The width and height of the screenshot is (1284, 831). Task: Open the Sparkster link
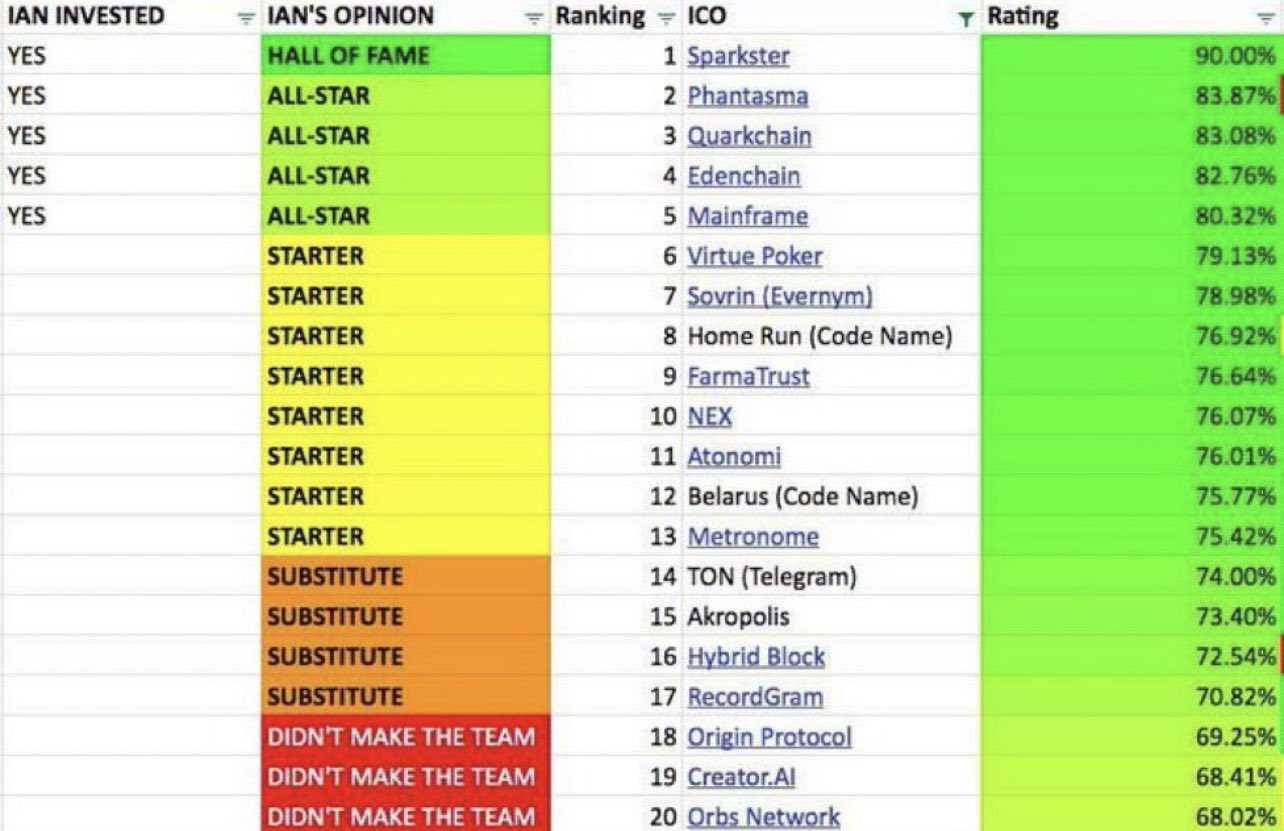tap(738, 56)
